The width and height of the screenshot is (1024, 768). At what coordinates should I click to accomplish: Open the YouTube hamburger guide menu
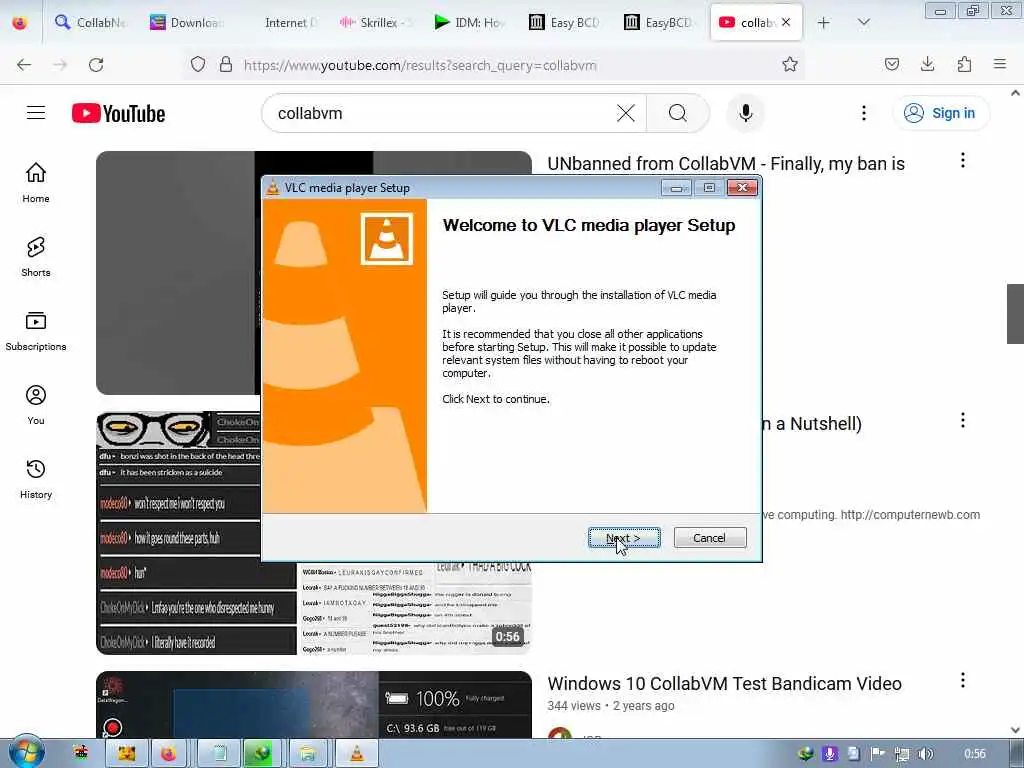coord(36,113)
